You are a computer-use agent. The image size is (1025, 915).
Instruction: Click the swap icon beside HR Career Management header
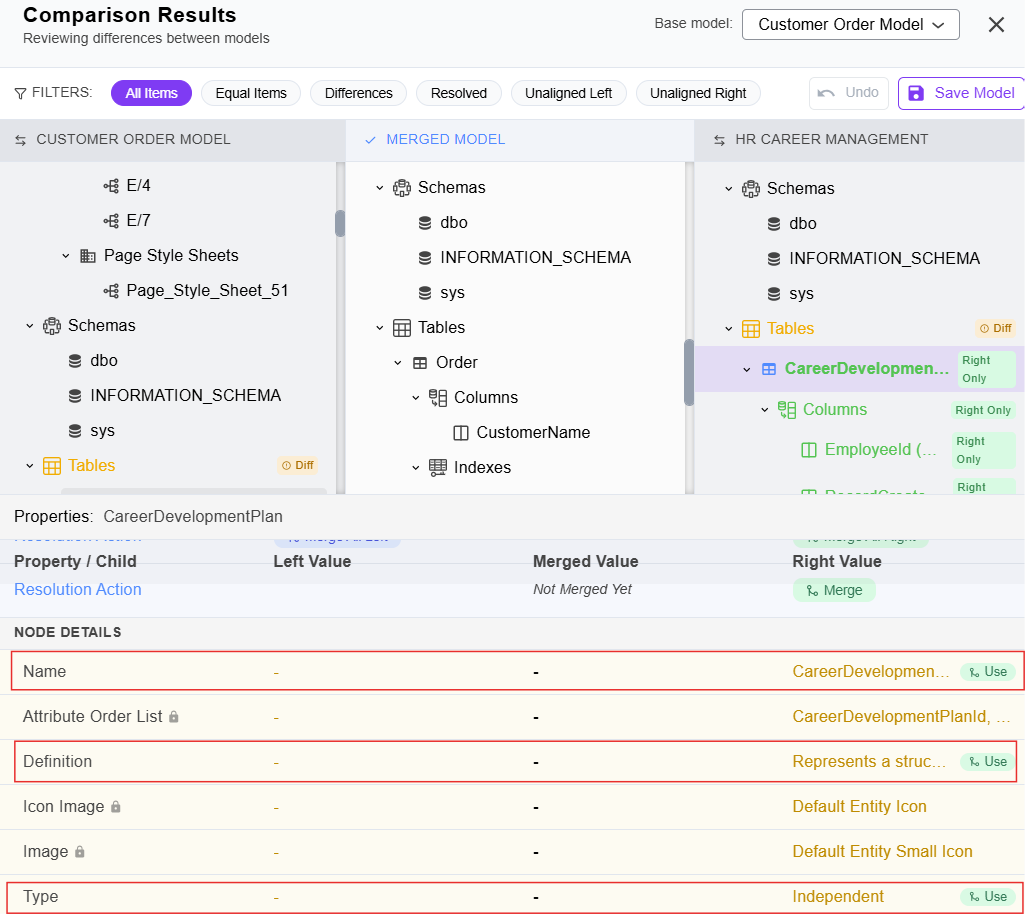(720, 140)
